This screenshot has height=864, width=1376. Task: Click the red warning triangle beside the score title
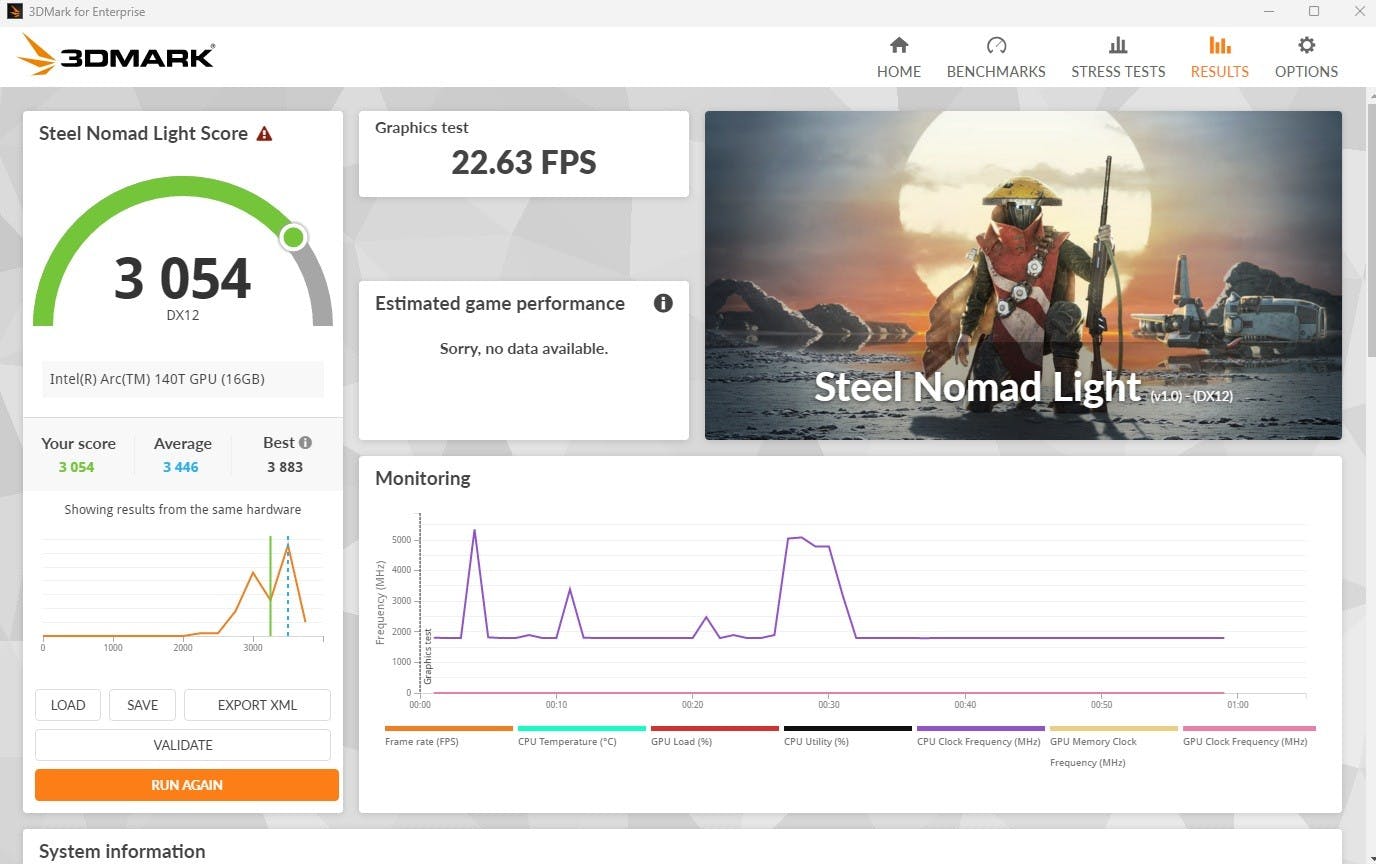coord(264,134)
